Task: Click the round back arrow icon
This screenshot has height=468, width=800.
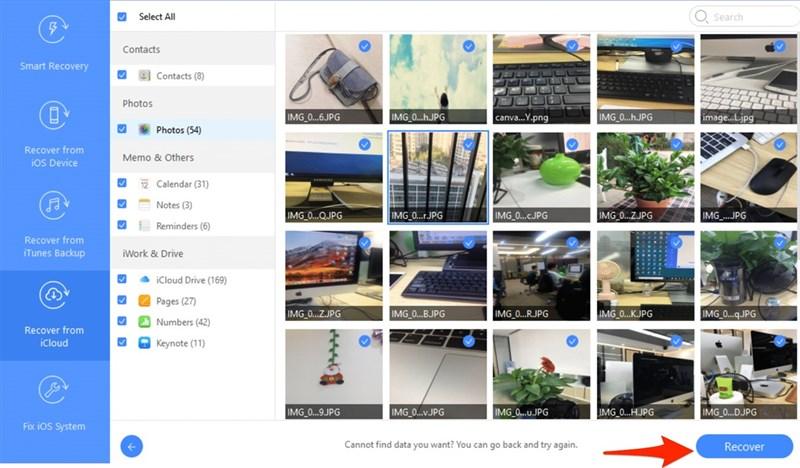Action: tap(132, 447)
